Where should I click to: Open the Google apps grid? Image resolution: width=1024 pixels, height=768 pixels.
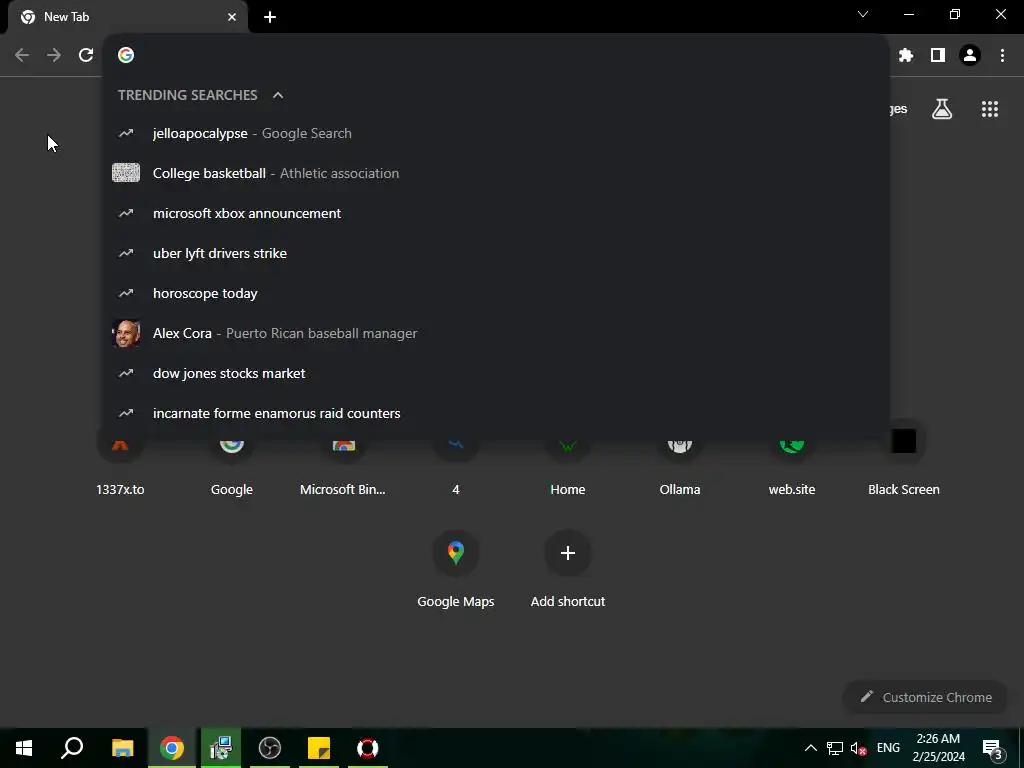[990, 109]
